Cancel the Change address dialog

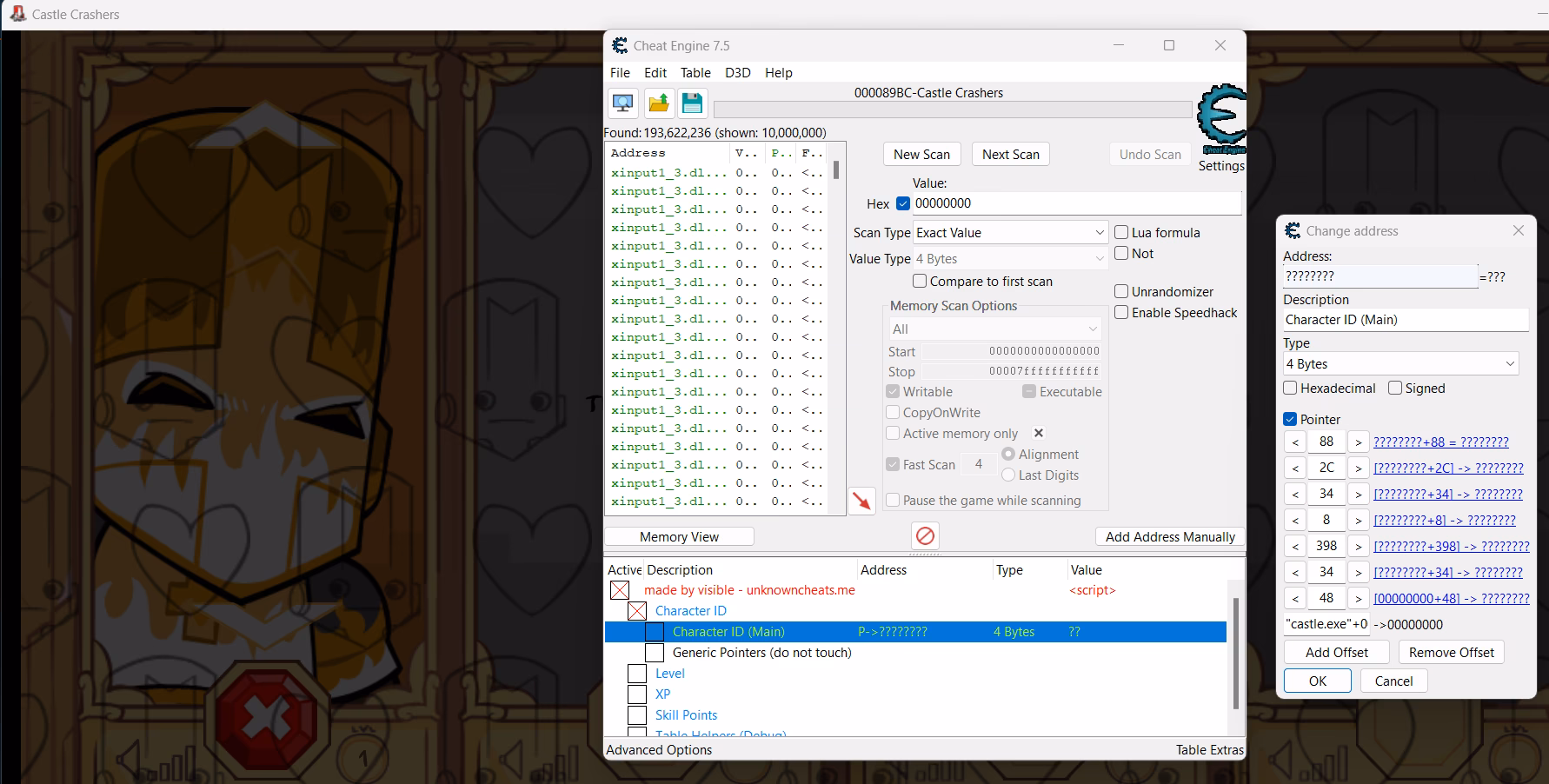pos(1393,681)
